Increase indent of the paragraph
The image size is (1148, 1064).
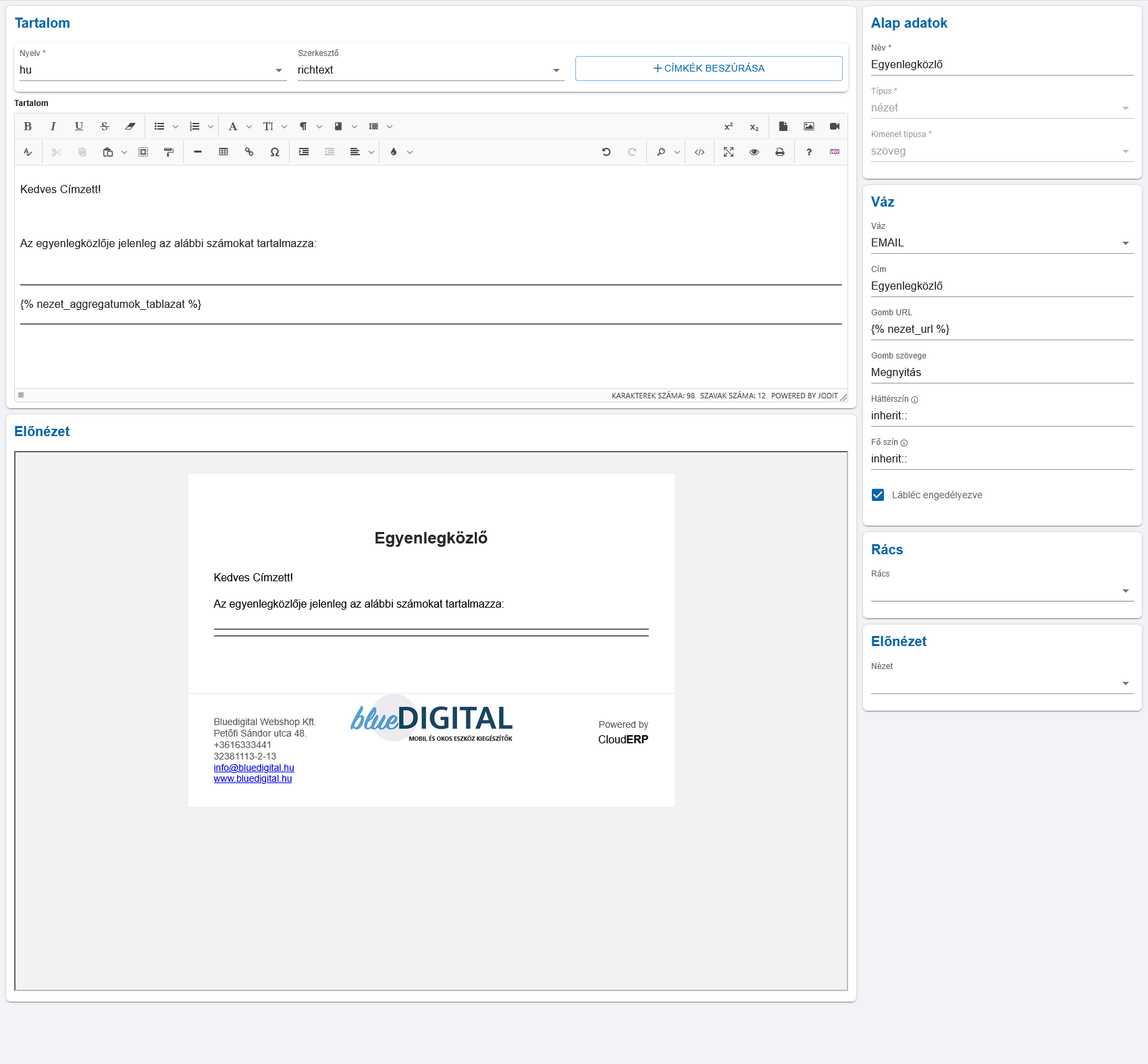(304, 152)
